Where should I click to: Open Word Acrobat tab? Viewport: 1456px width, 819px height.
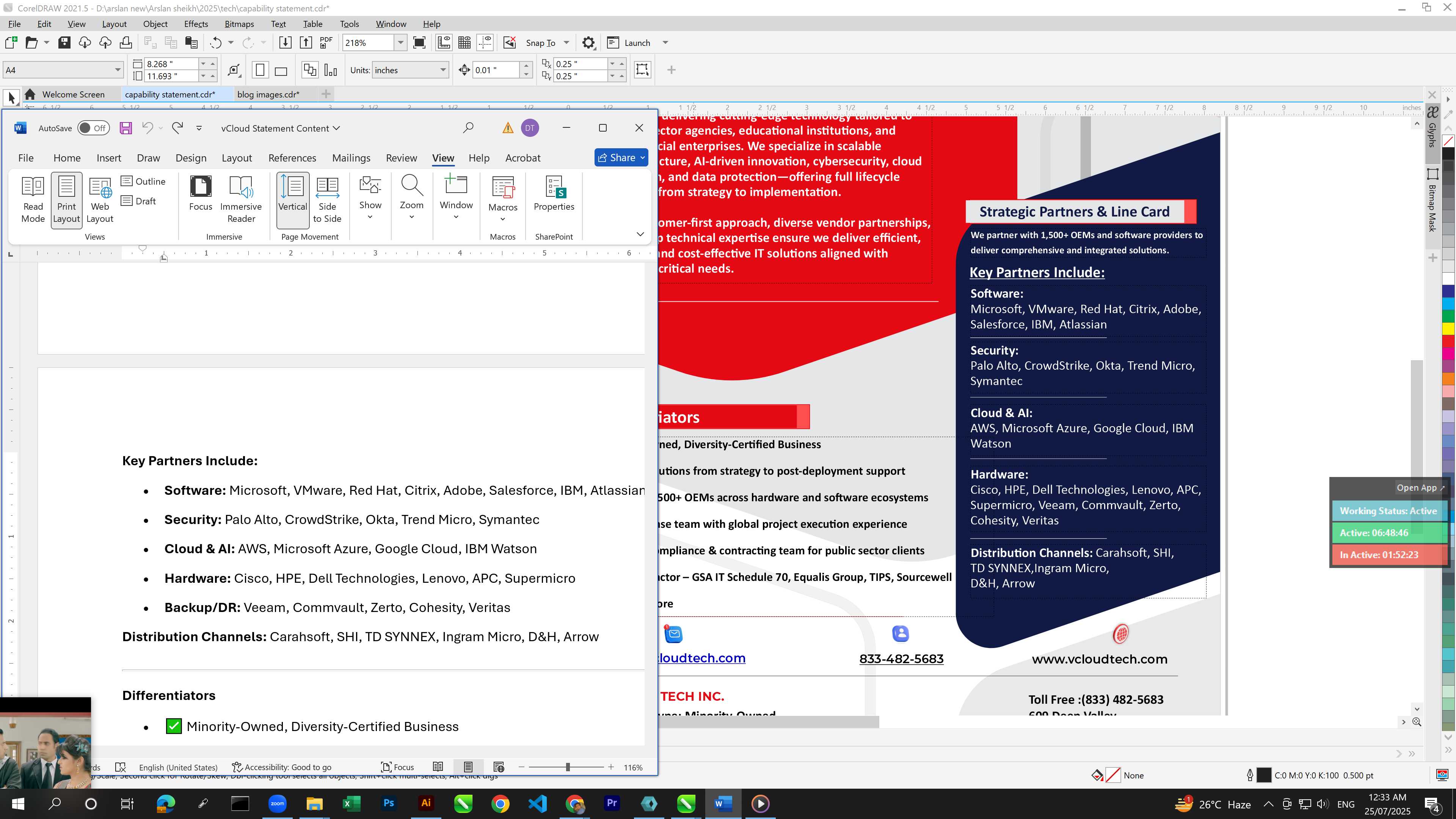point(523,158)
